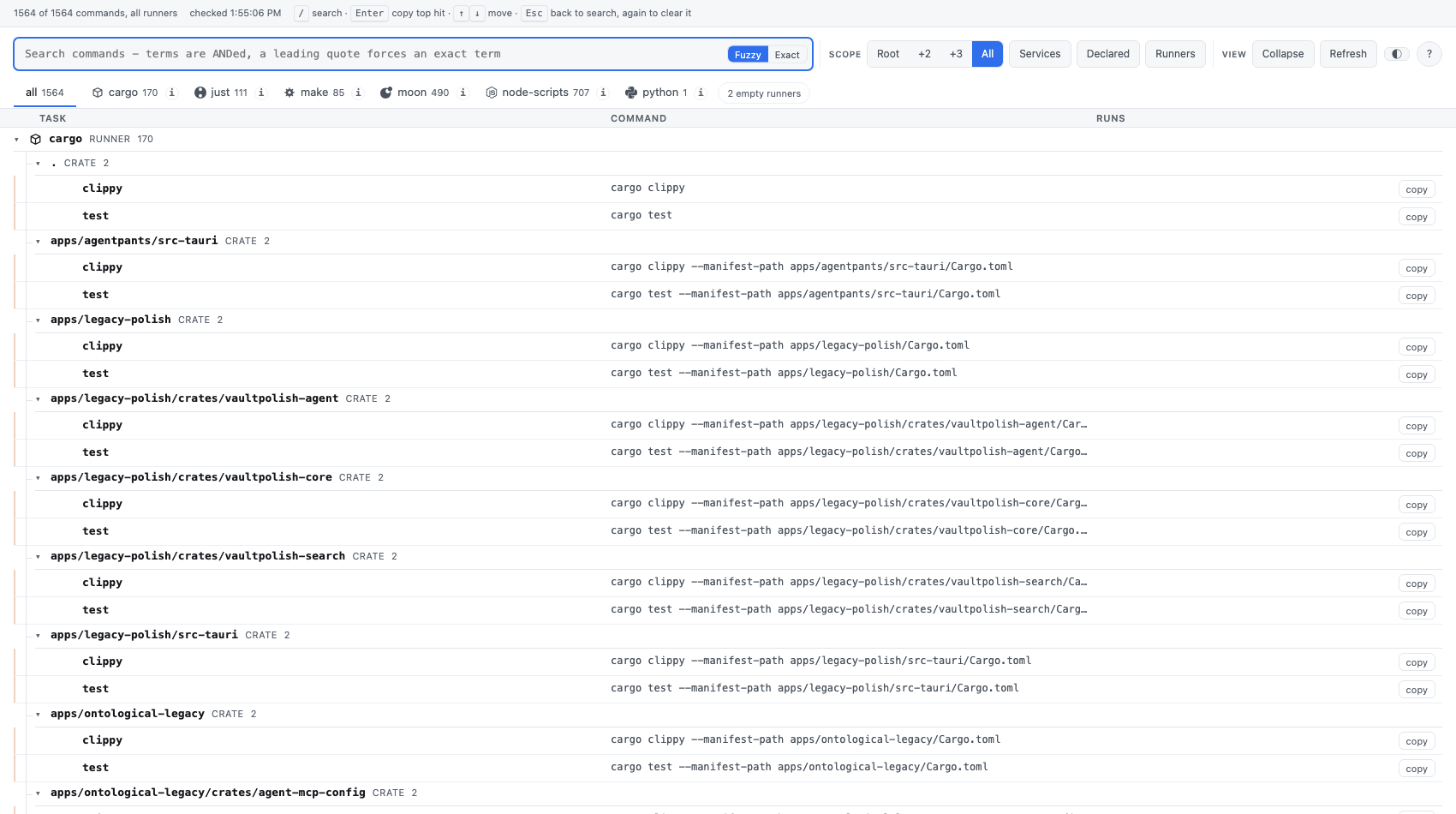Screen dimensions: 1456x814
Task: Open info icon next to make 85
Action: click(x=358, y=93)
